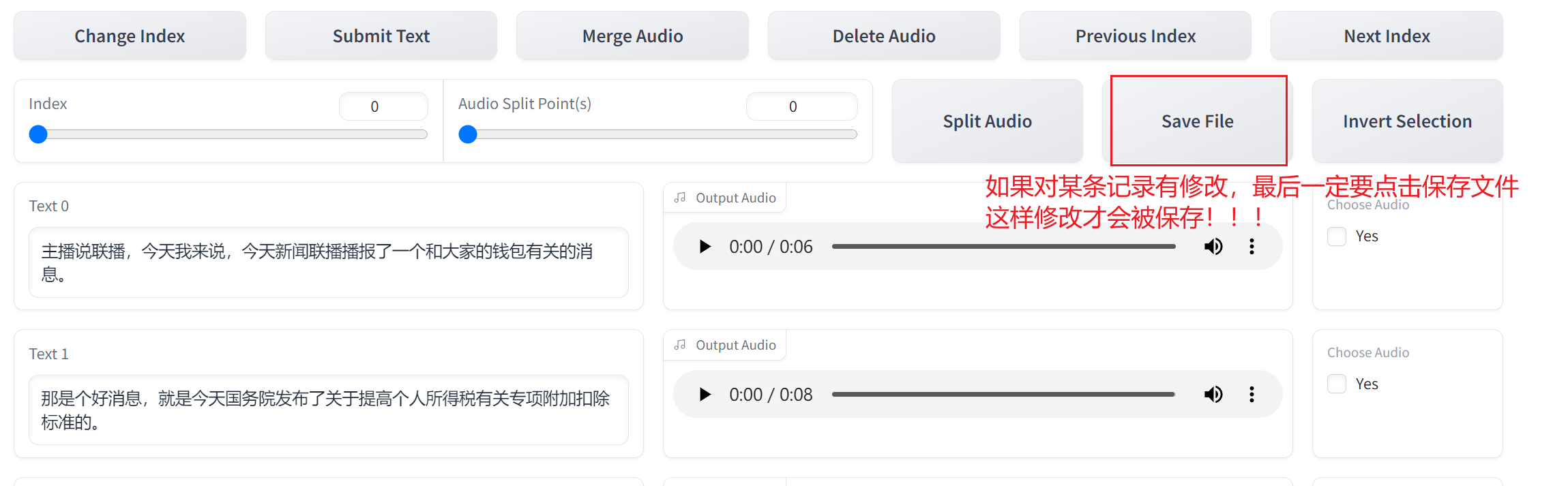Play the Text 0 output audio
The image size is (1568, 486).
(x=705, y=246)
